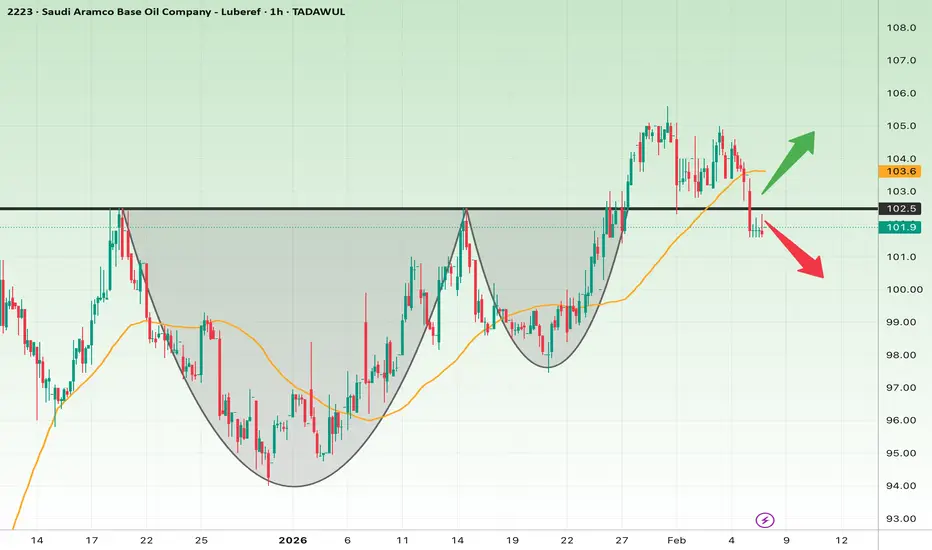Click the 94.00 price axis label
The image size is (932, 550).
tap(901, 486)
